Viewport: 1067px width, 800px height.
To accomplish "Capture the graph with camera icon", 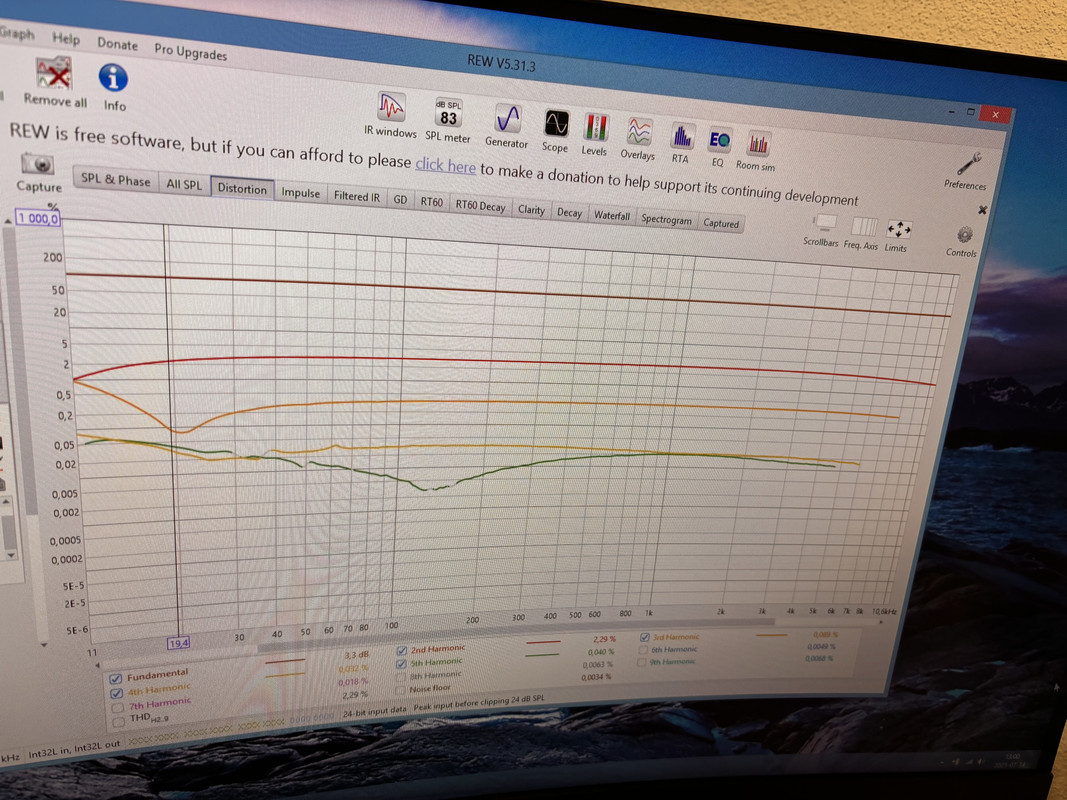I will [x=37, y=164].
